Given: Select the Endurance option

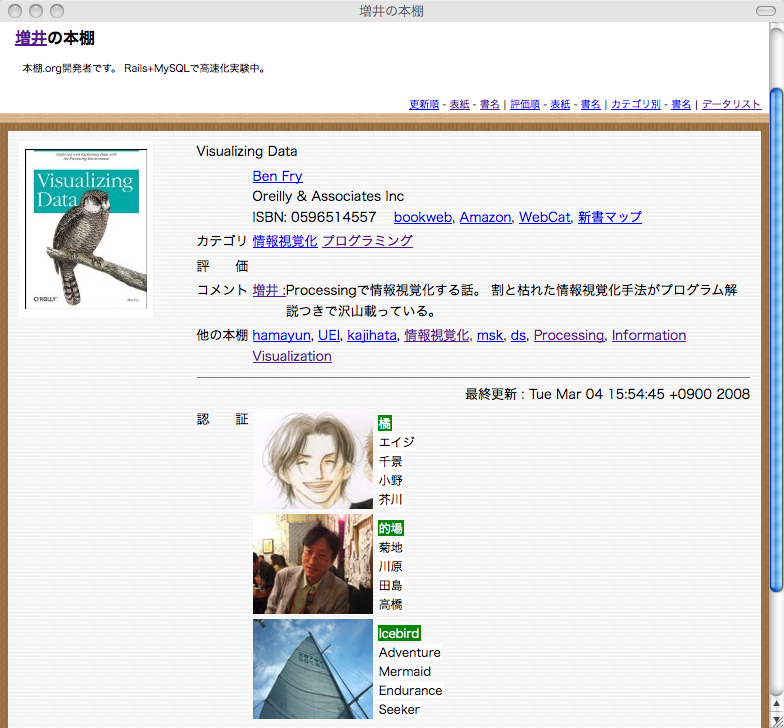Looking at the screenshot, I should (x=410, y=690).
